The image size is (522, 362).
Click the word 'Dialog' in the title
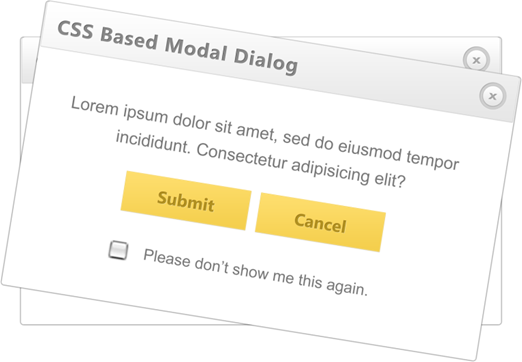click(266, 61)
